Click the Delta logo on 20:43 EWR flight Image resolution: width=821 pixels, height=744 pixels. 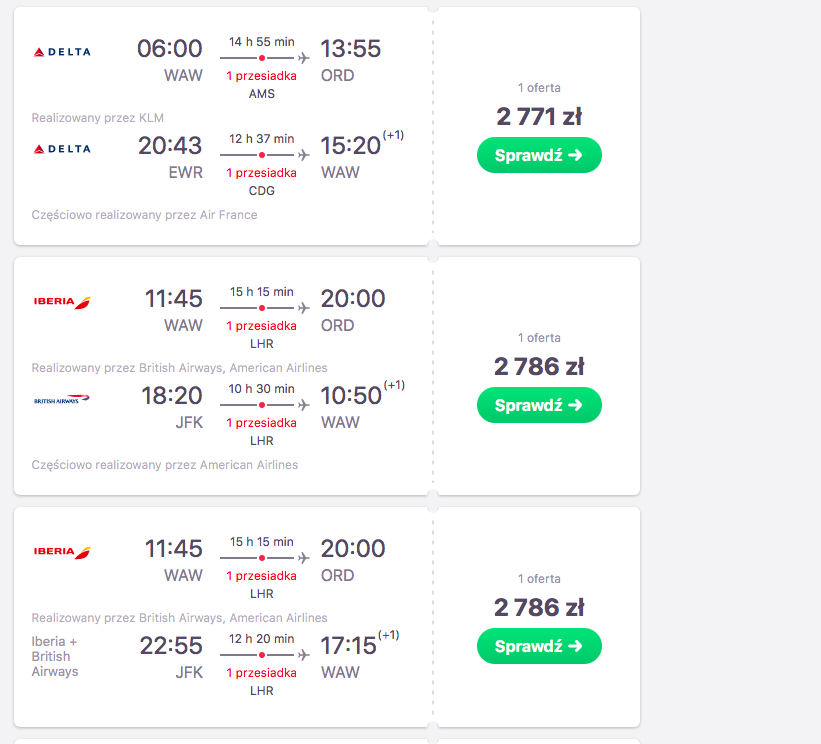click(x=62, y=149)
